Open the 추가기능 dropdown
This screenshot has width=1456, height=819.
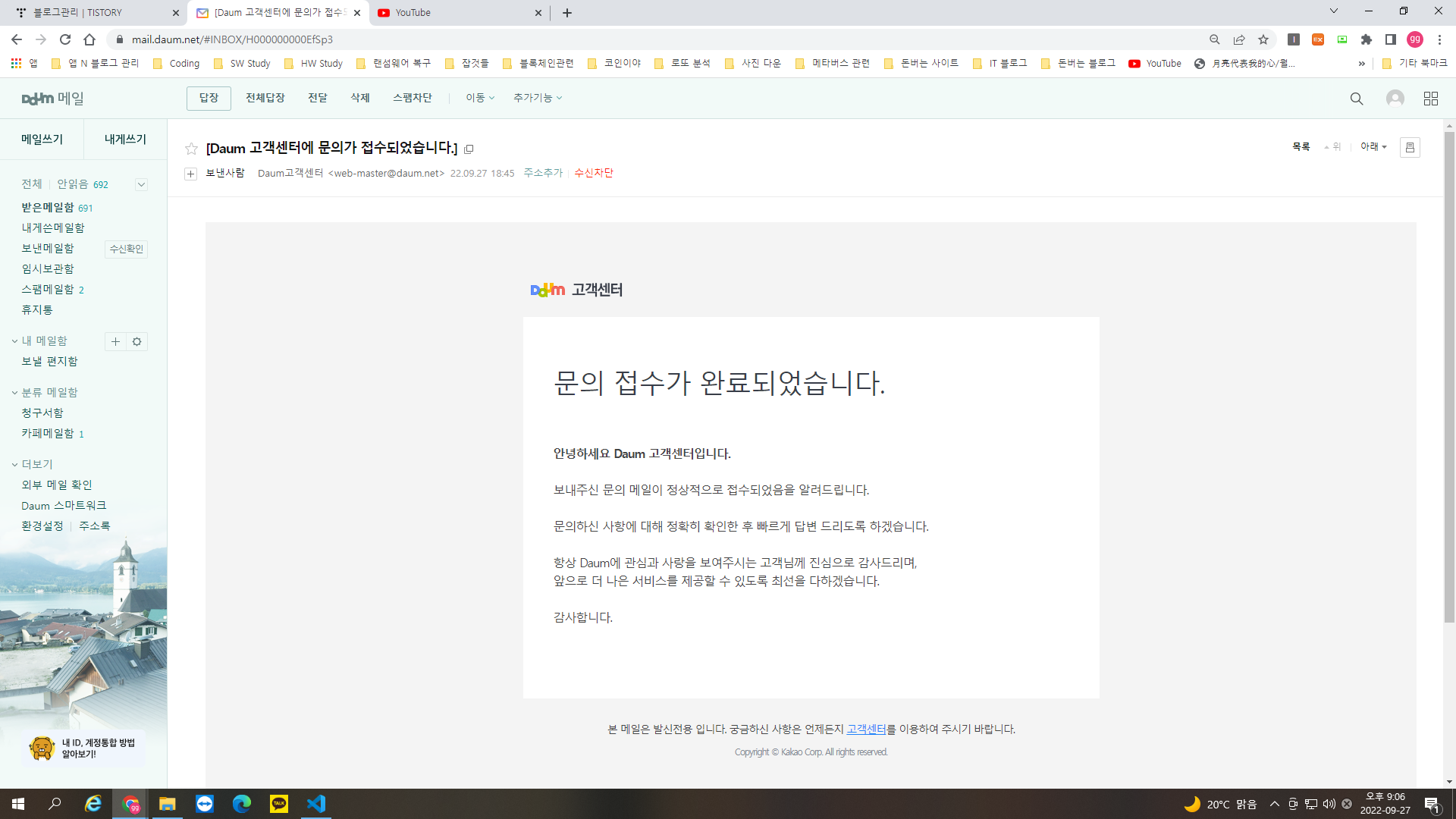pyautogui.click(x=538, y=98)
